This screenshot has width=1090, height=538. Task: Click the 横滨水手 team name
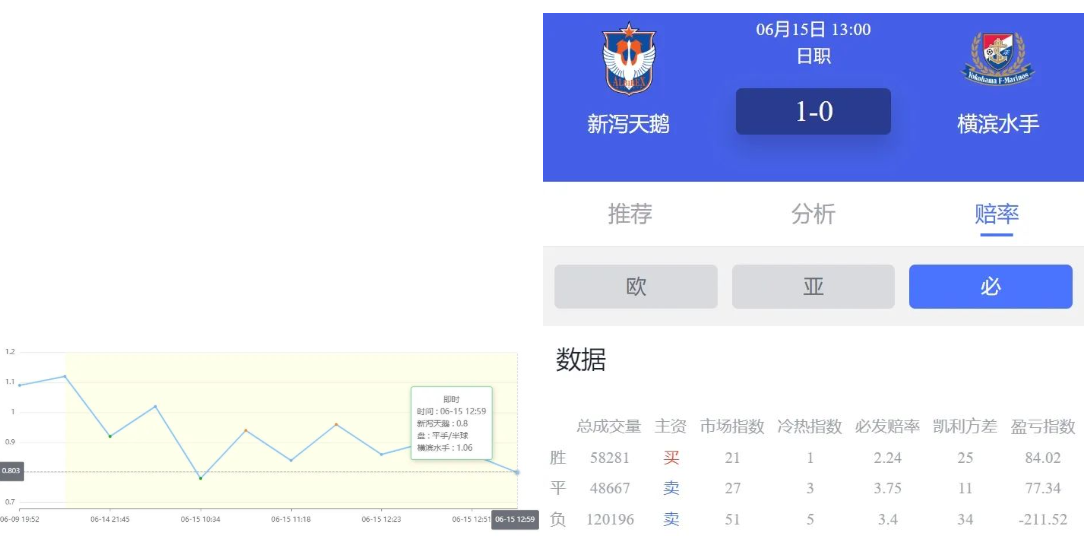coord(998,124)
